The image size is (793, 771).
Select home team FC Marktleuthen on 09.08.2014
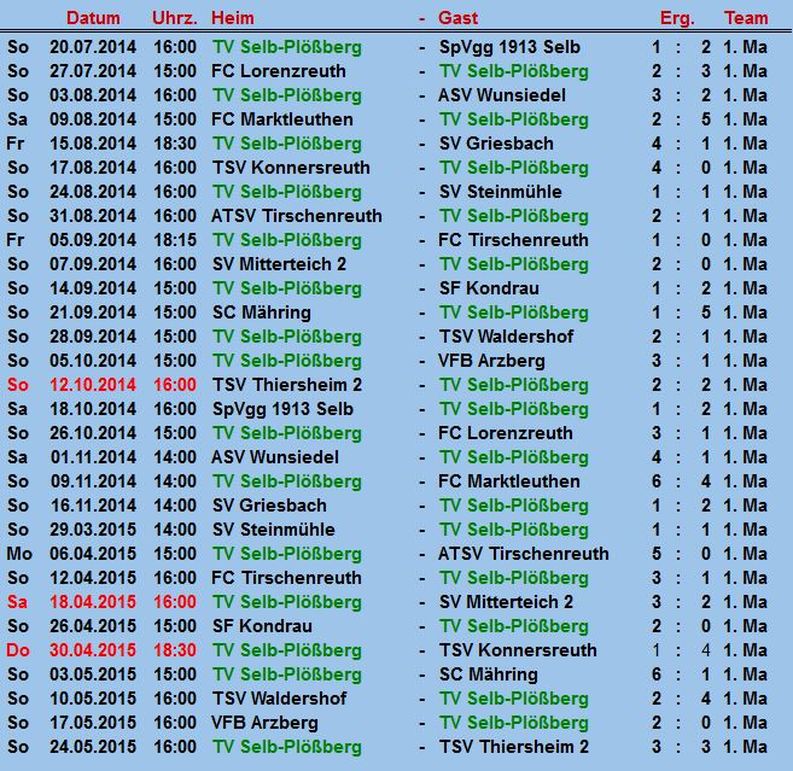282,119
